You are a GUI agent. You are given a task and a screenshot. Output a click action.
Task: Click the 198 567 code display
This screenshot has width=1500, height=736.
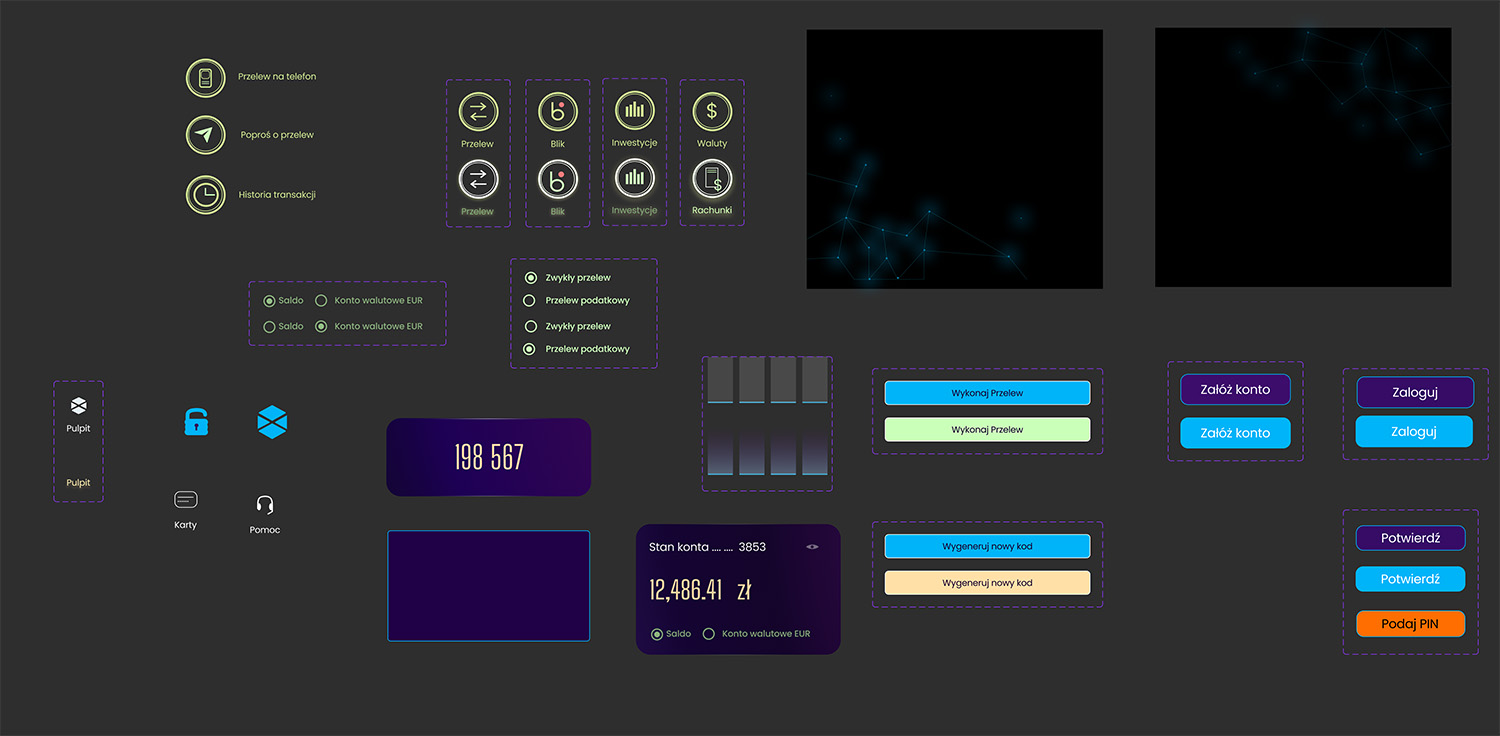click(489, 457)
